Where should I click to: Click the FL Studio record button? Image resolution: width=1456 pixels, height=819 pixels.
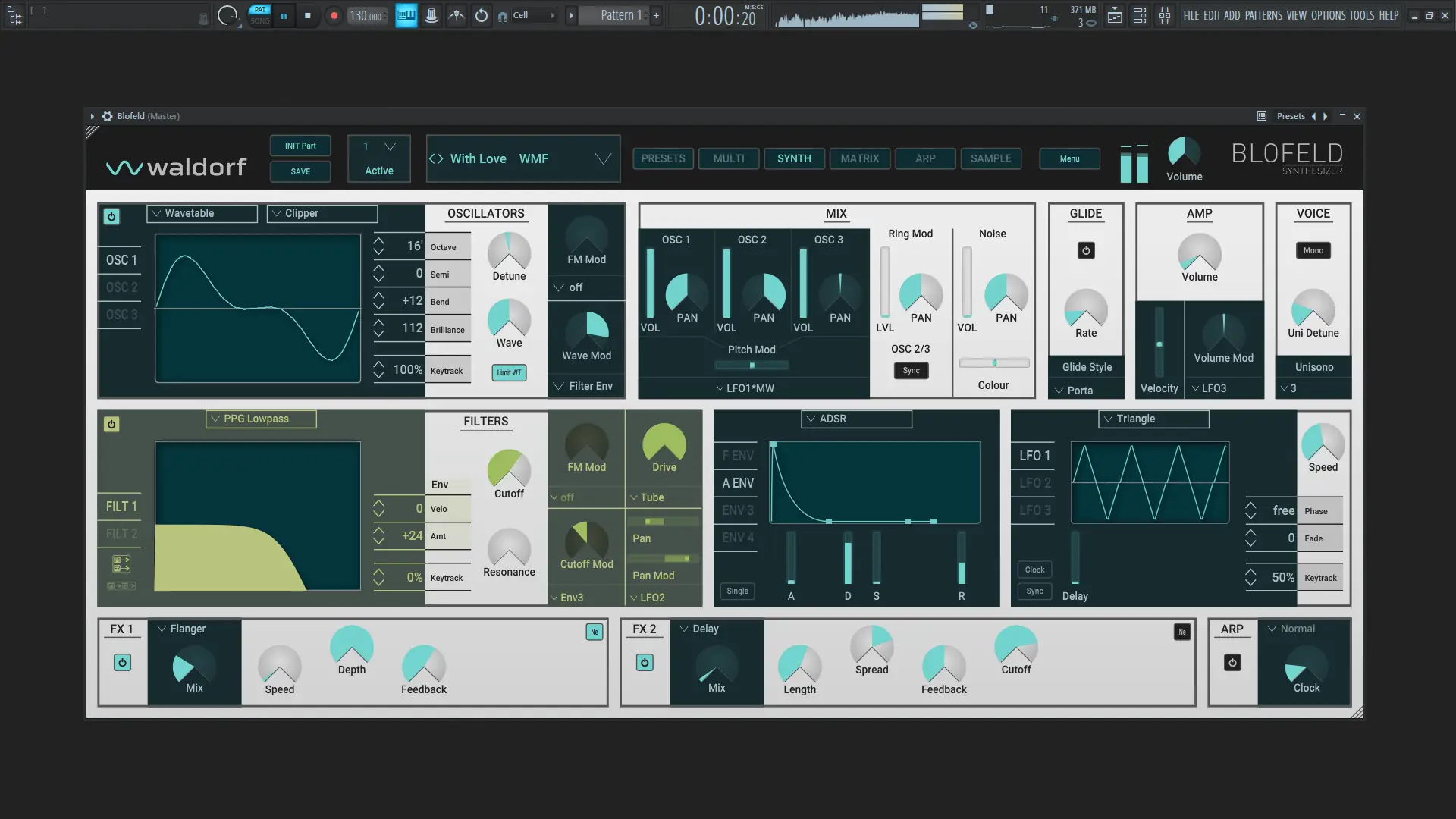334,16
